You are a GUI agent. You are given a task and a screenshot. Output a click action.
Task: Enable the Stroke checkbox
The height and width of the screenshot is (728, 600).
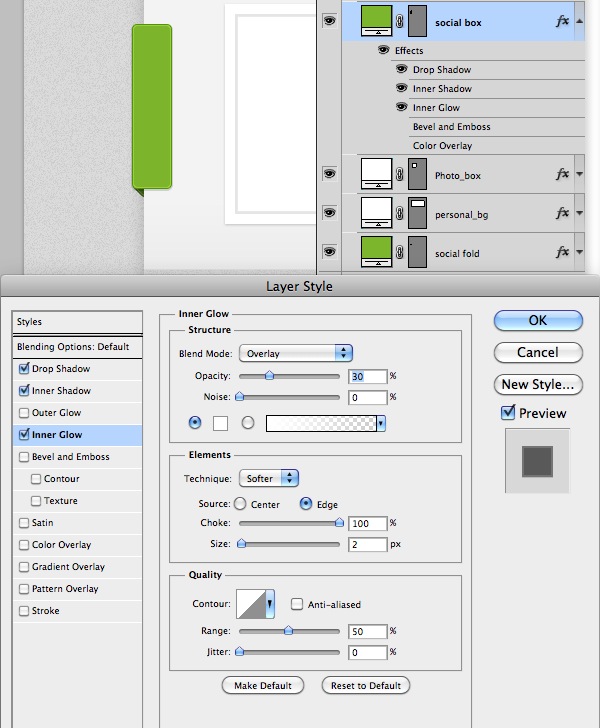24,611
